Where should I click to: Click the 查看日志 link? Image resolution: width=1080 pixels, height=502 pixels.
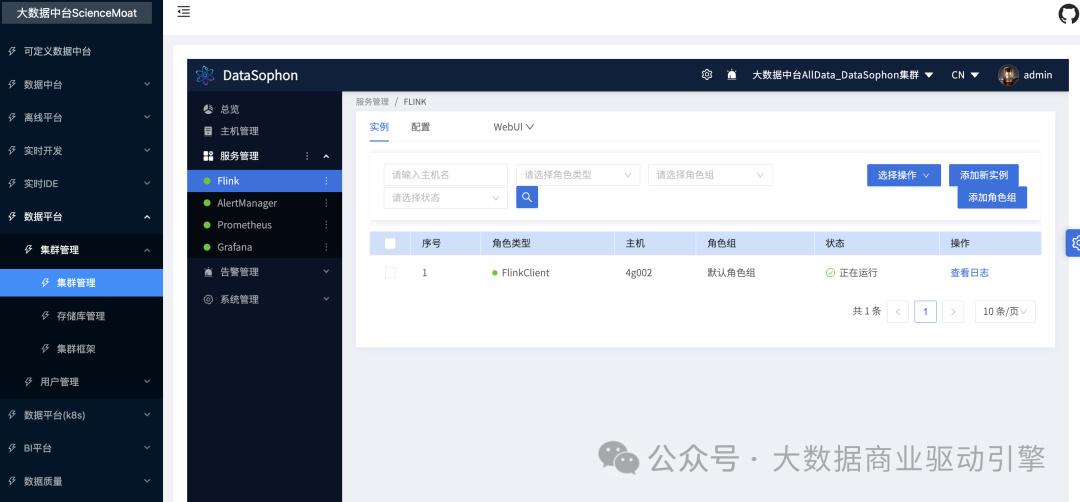pos(969,273)
